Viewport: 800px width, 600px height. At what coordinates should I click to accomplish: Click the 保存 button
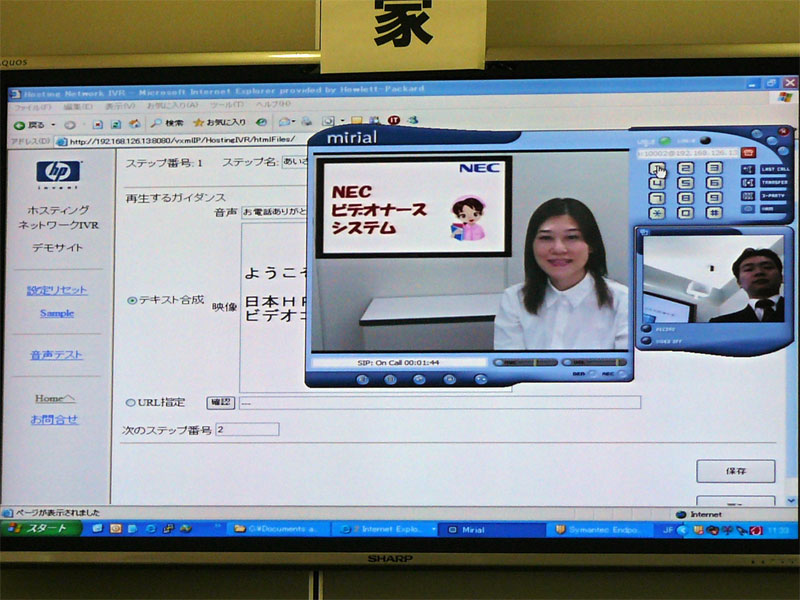(x=736, y=471)
